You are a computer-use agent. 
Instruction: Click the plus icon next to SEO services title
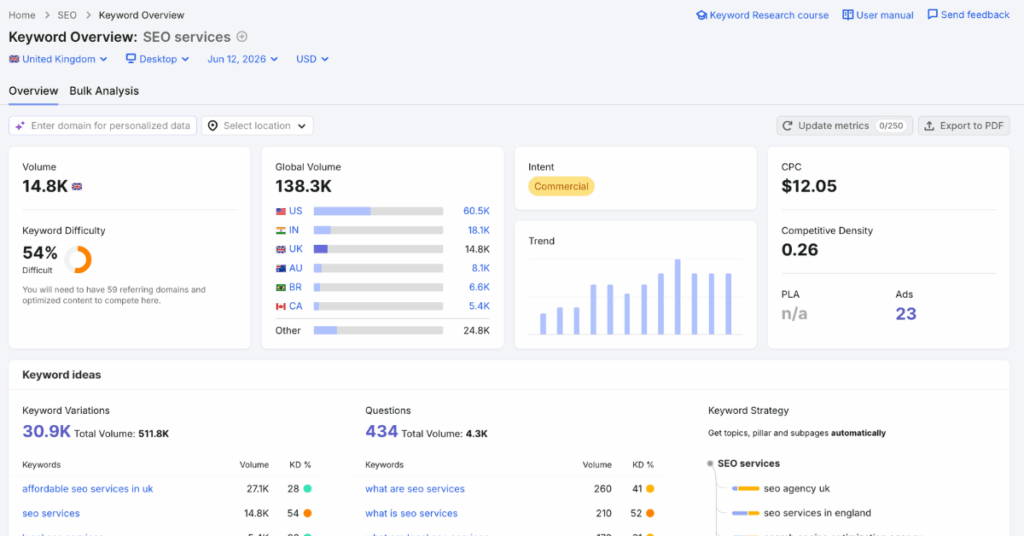point(242,37)
